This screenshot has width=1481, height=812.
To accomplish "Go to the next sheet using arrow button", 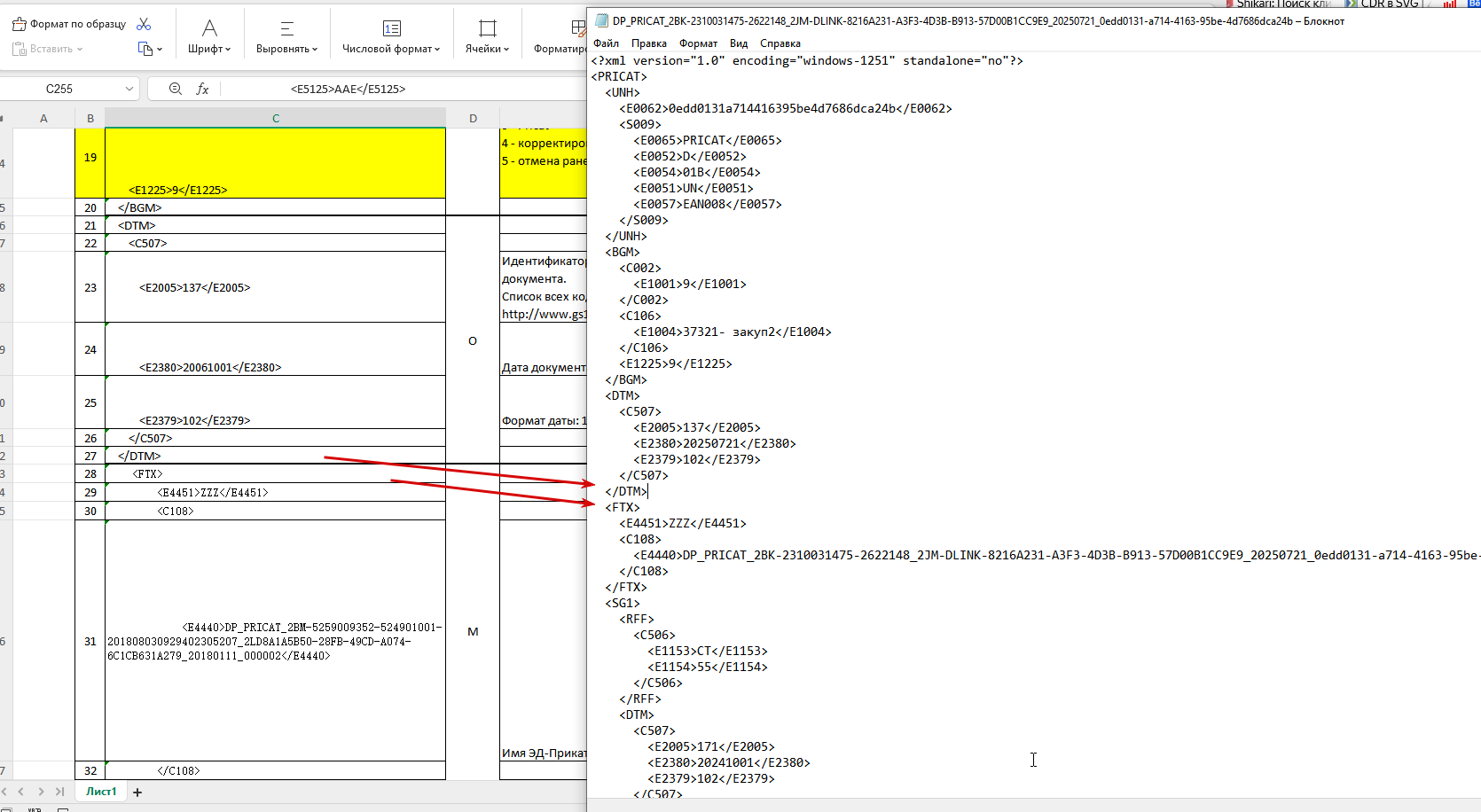I will tap(41, 792).
